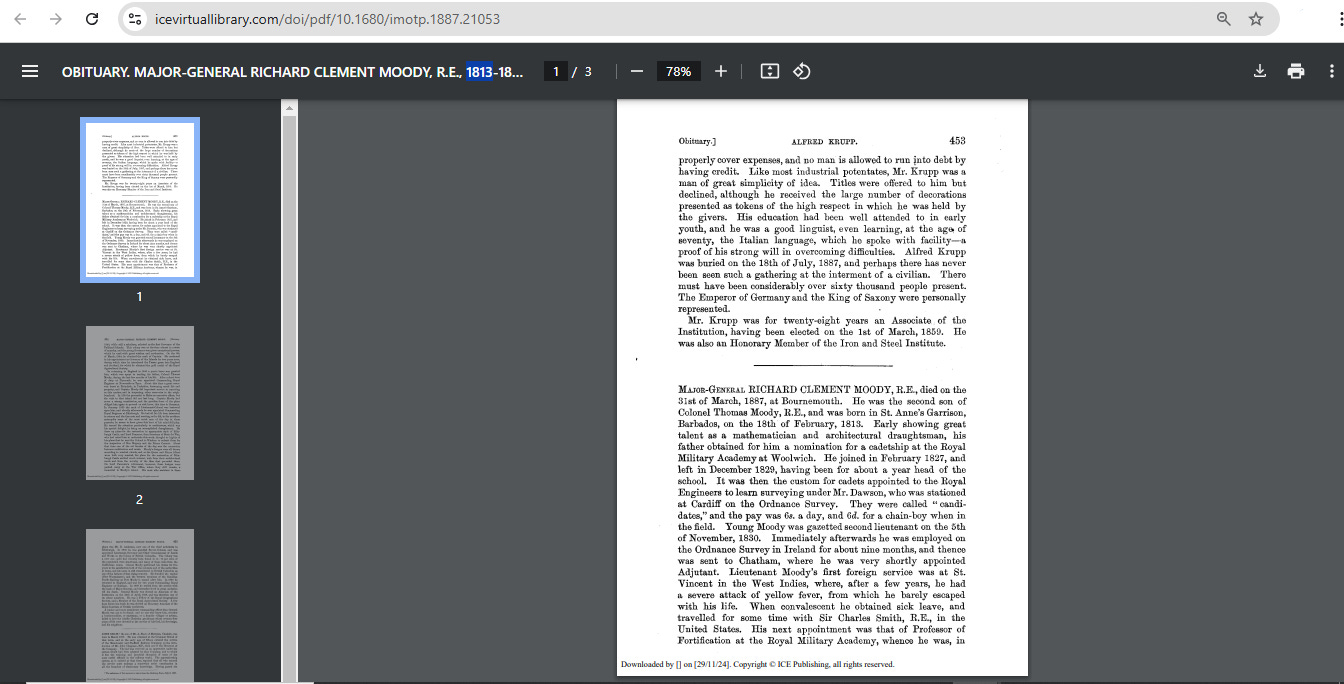Toggle the PDF sidebar menu
1344x684 pixels.
click(30, 71)
